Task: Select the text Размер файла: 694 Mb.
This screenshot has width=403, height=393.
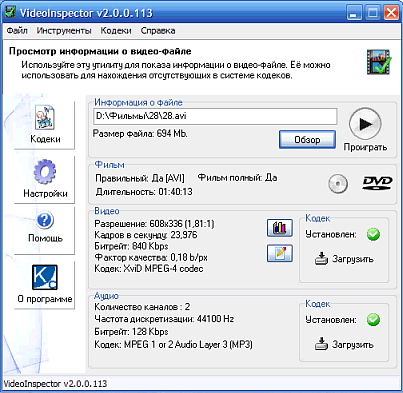Action: tap(140, 134)
